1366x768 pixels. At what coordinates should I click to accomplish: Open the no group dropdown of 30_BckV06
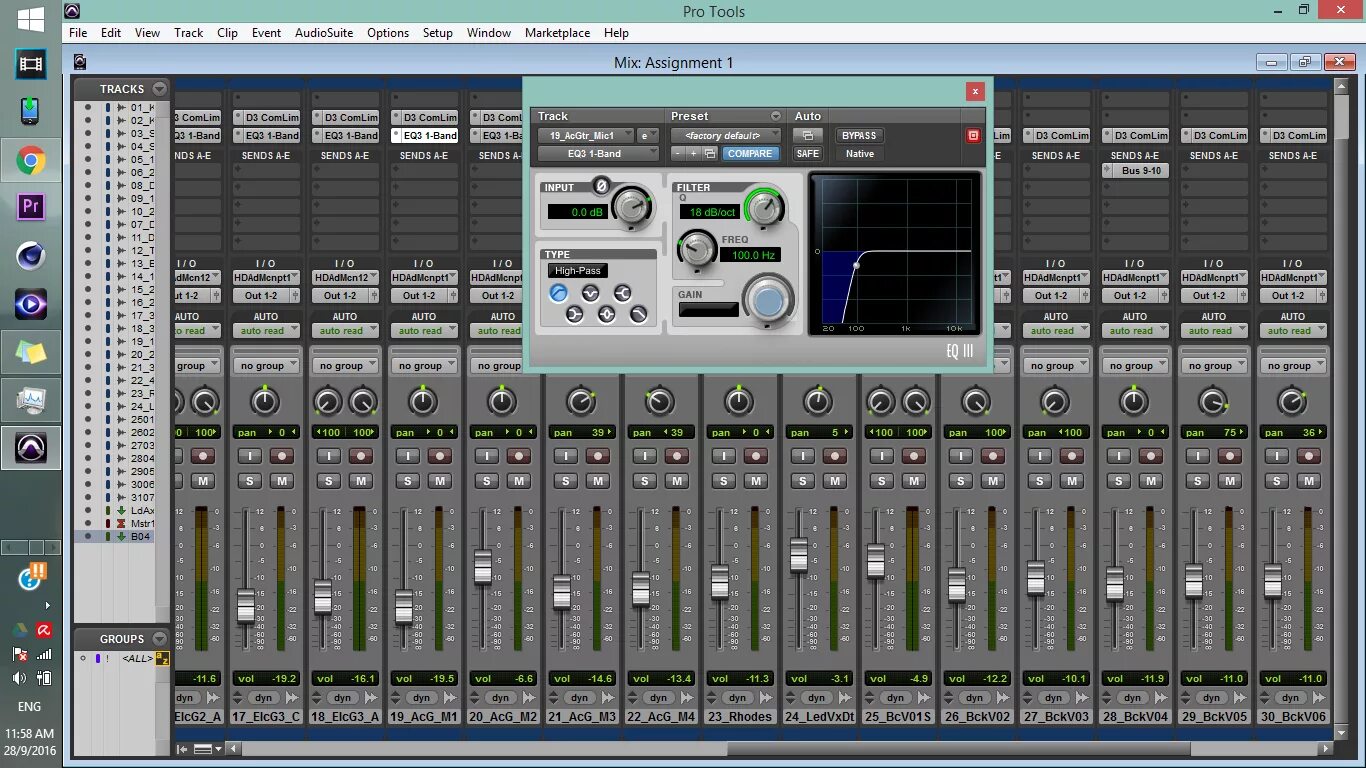click(x=1292, y=366)
